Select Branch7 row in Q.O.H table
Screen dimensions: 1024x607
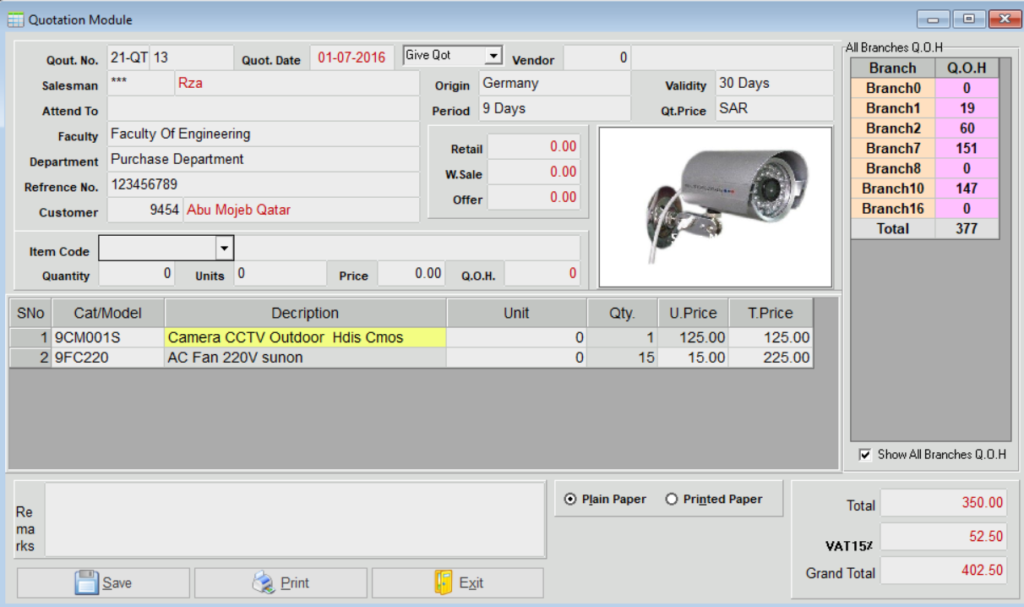coord(893,148)
